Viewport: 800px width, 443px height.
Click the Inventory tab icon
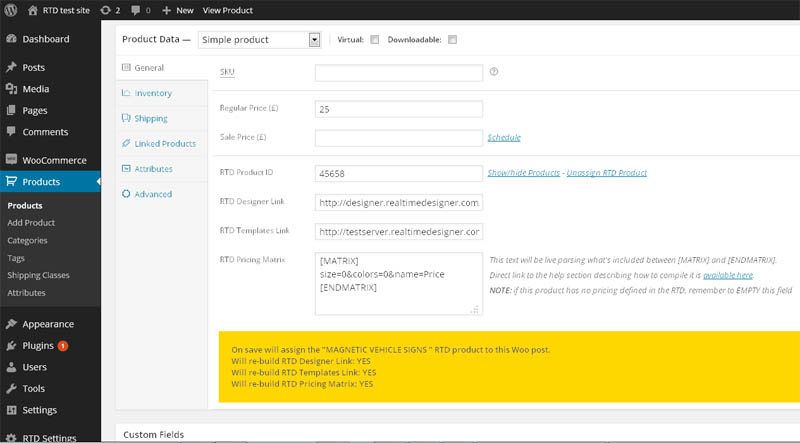126,92
